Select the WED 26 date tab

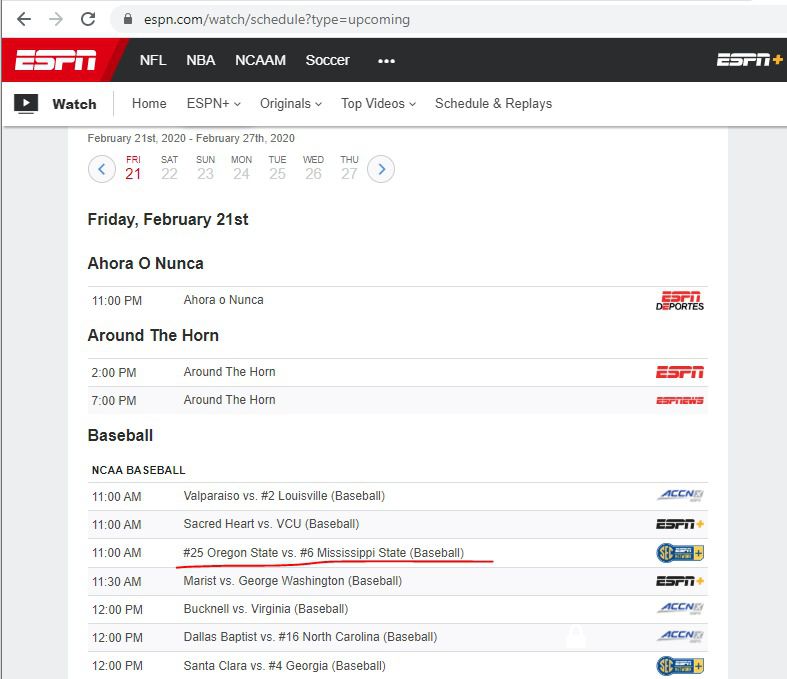coord(313,168)
